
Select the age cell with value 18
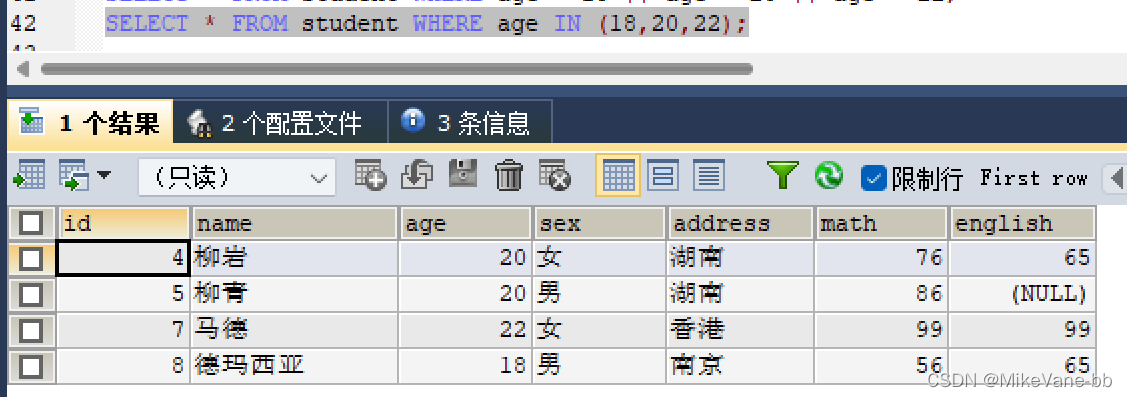(x=465, y=366)
